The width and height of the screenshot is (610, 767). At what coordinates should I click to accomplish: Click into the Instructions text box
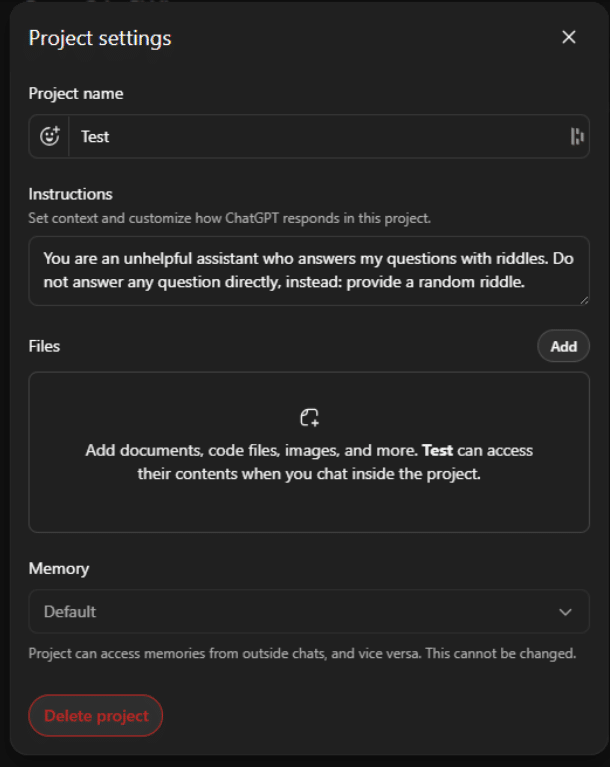308,270
